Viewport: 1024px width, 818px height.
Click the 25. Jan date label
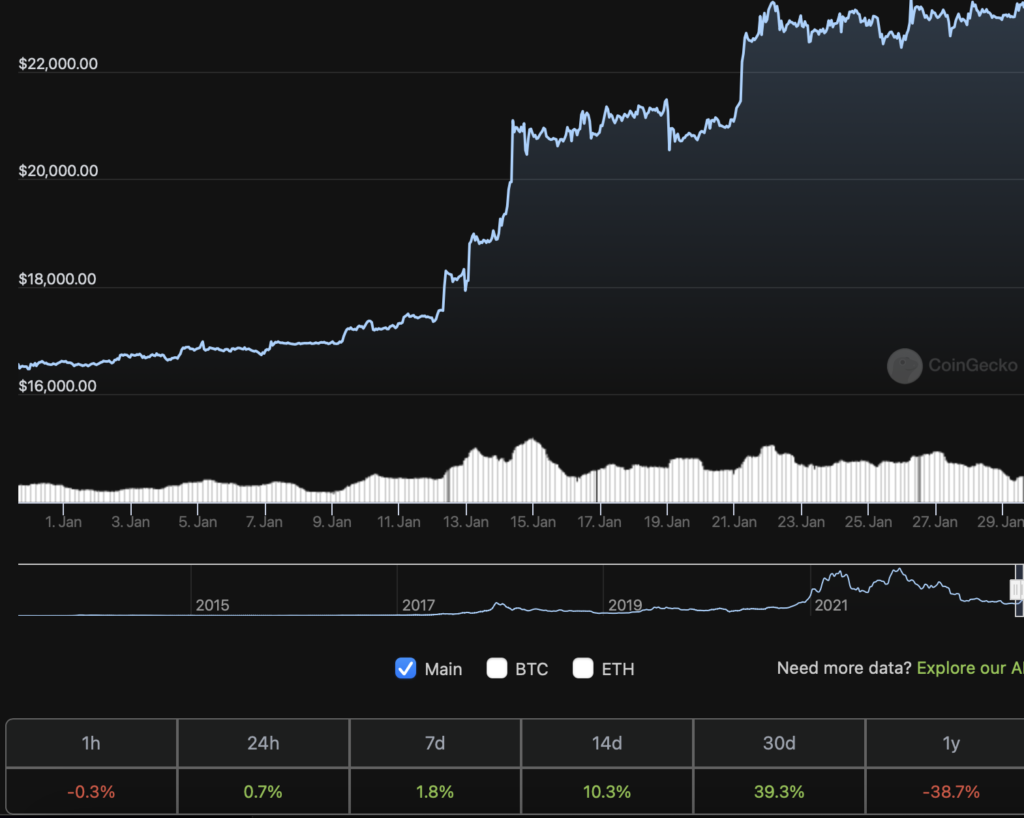(x=869, y=522)
